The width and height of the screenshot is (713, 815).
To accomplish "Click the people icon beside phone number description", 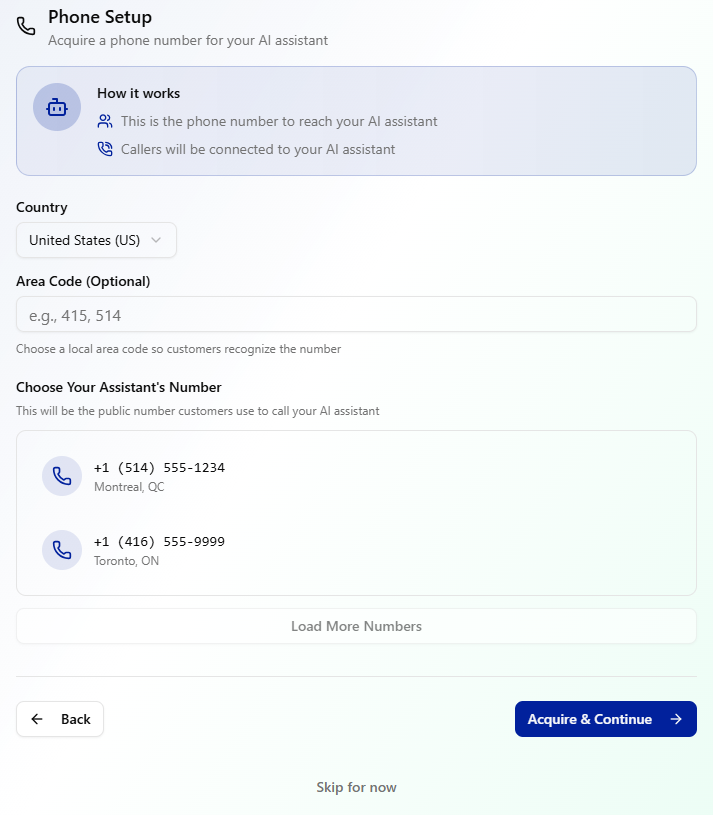I will (x=105, y=121).
